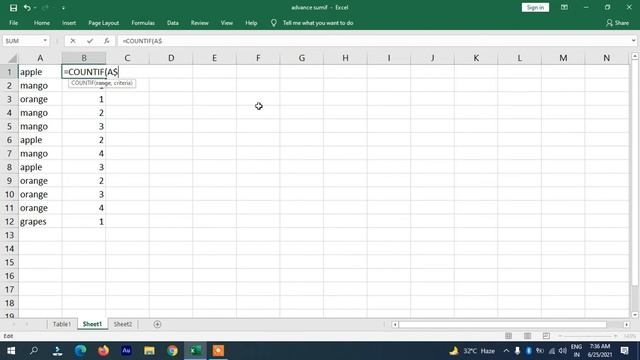Screen dimensions: 640x360
Task: Confirm the formula with the checkmark icon
Action: [x=90, y=40]
